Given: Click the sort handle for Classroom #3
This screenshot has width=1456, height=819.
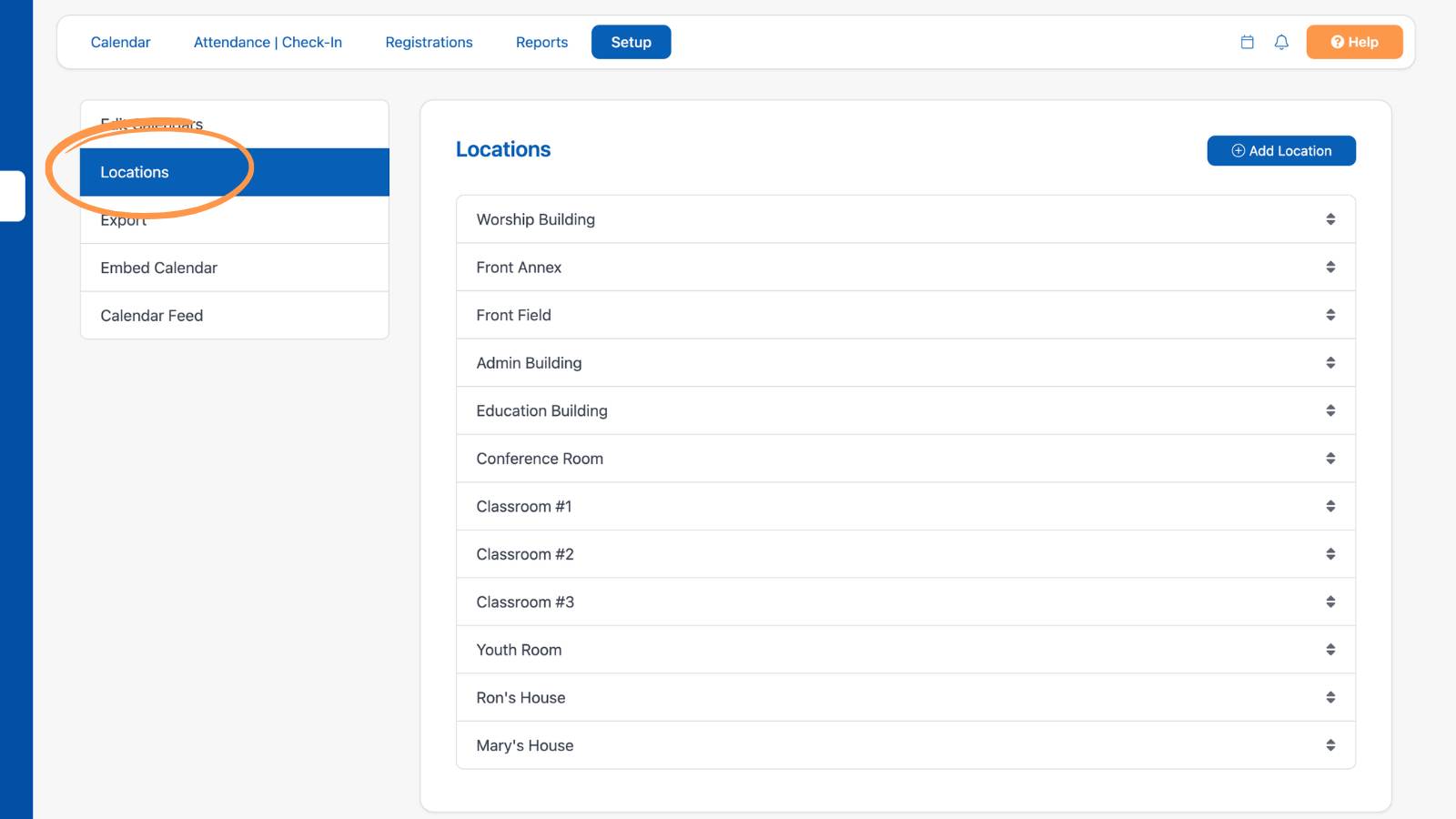Looking at the screenshot, I should coord(1330,602).
